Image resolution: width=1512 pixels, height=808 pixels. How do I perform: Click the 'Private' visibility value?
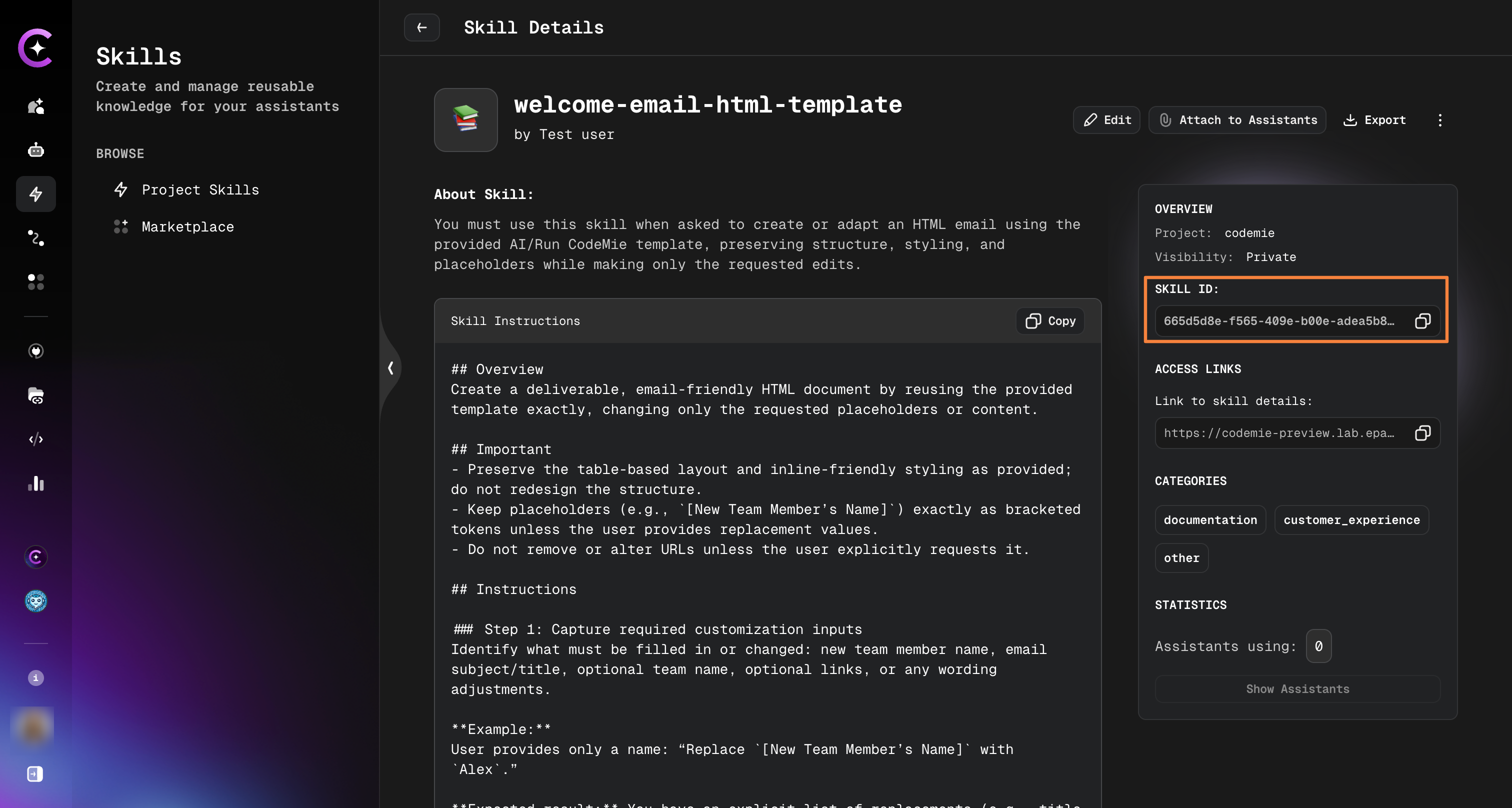[x=1271, y=257]
